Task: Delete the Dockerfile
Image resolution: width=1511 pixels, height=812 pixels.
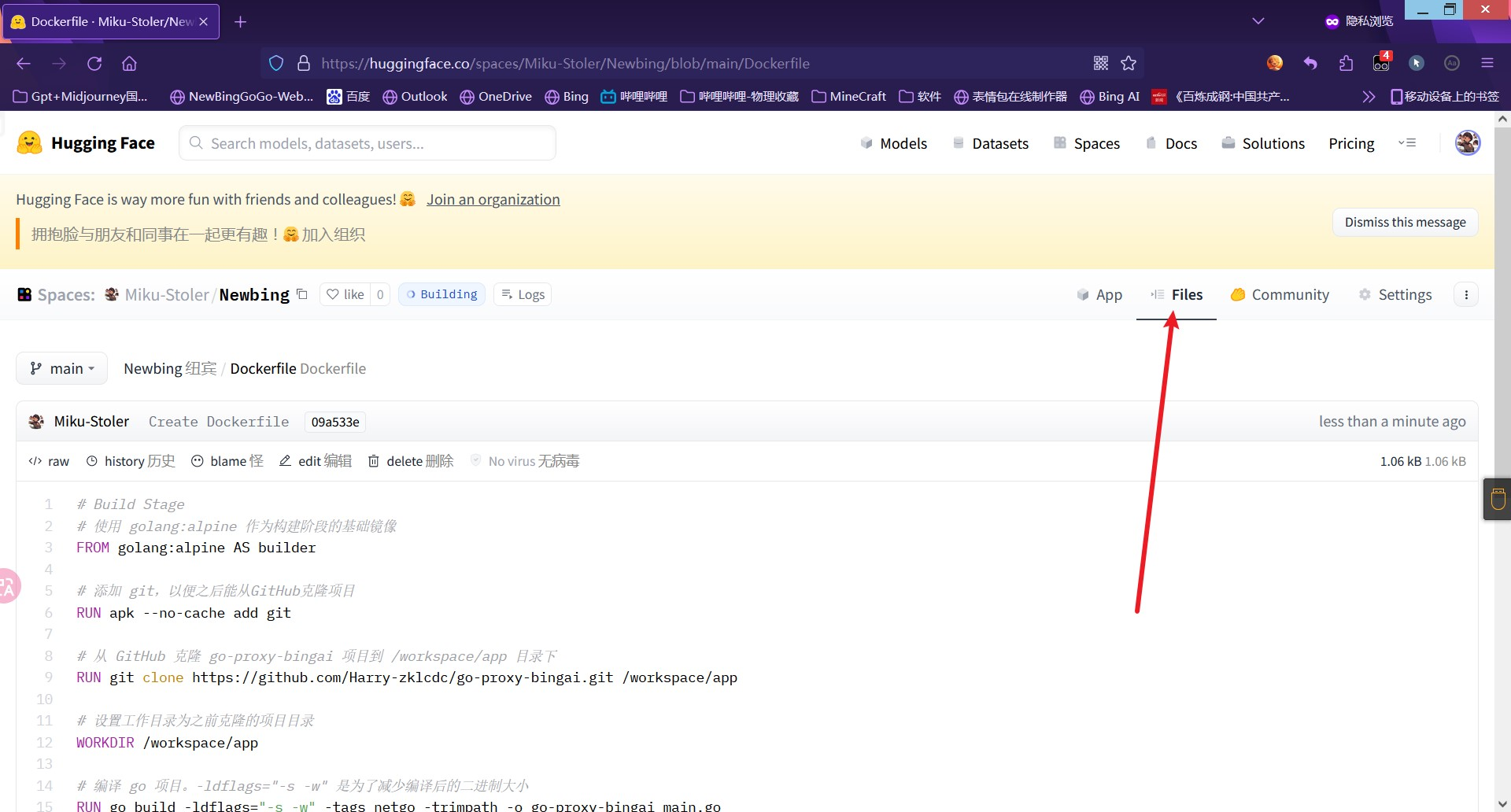Action: (x=411, y=461)
